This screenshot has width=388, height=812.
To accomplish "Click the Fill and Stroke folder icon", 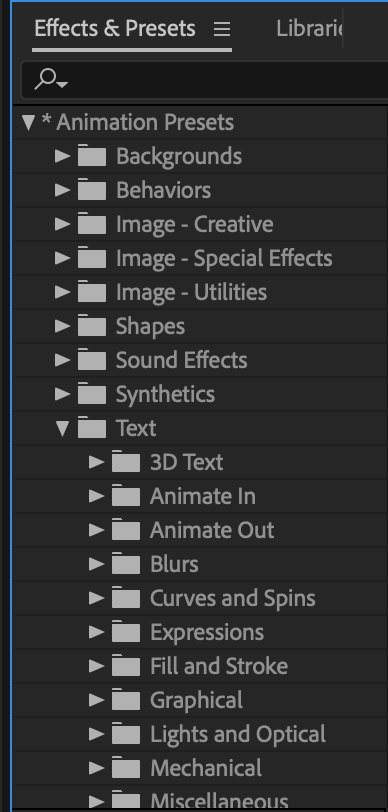I will [x=126, y=666].
